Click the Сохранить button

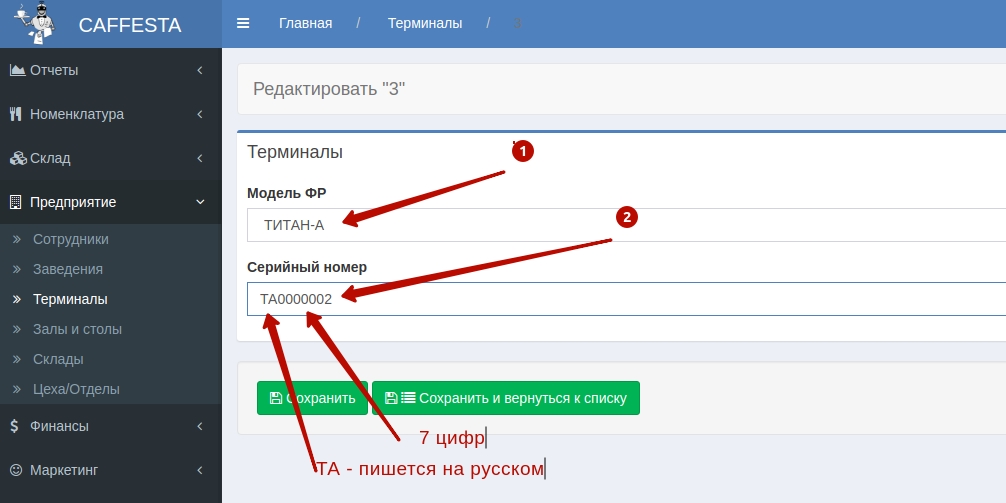pyautogui.click(x=312, y=398)
